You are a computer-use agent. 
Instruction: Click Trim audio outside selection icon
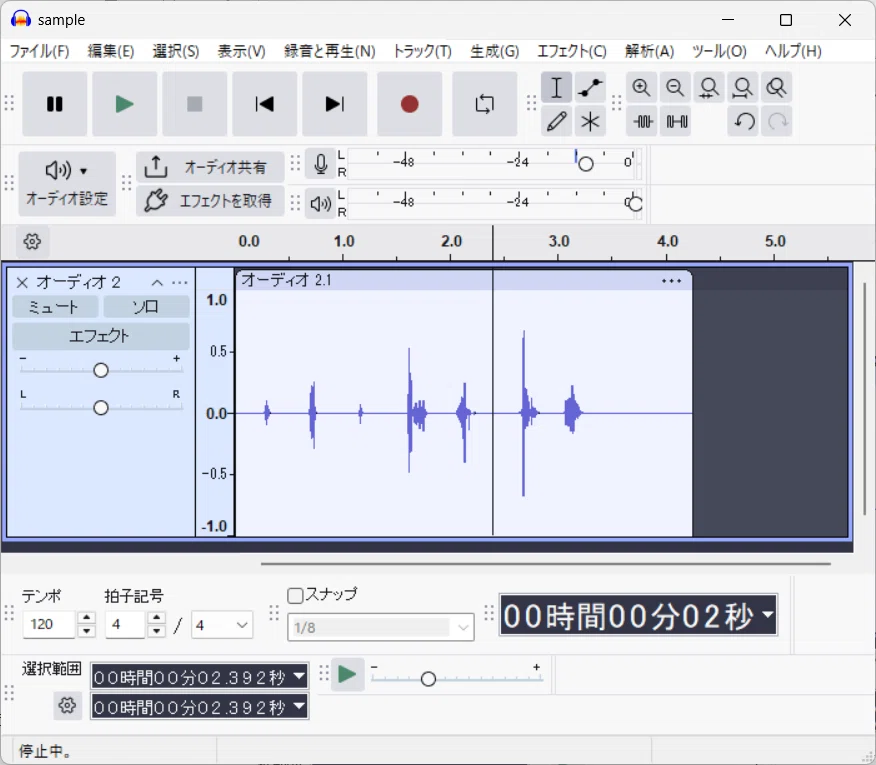(x=641, y=121)
